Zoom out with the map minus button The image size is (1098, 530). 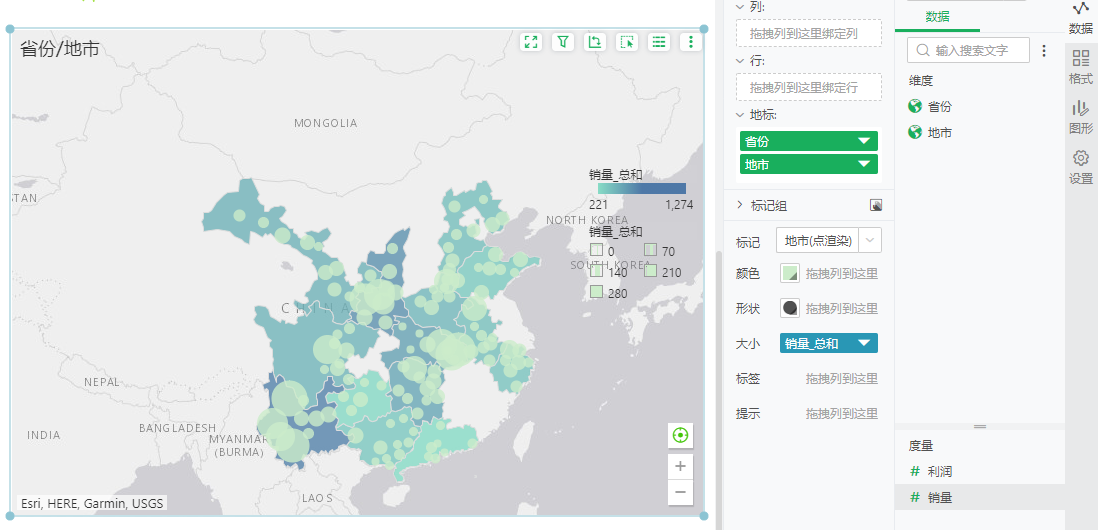point(680,491)
